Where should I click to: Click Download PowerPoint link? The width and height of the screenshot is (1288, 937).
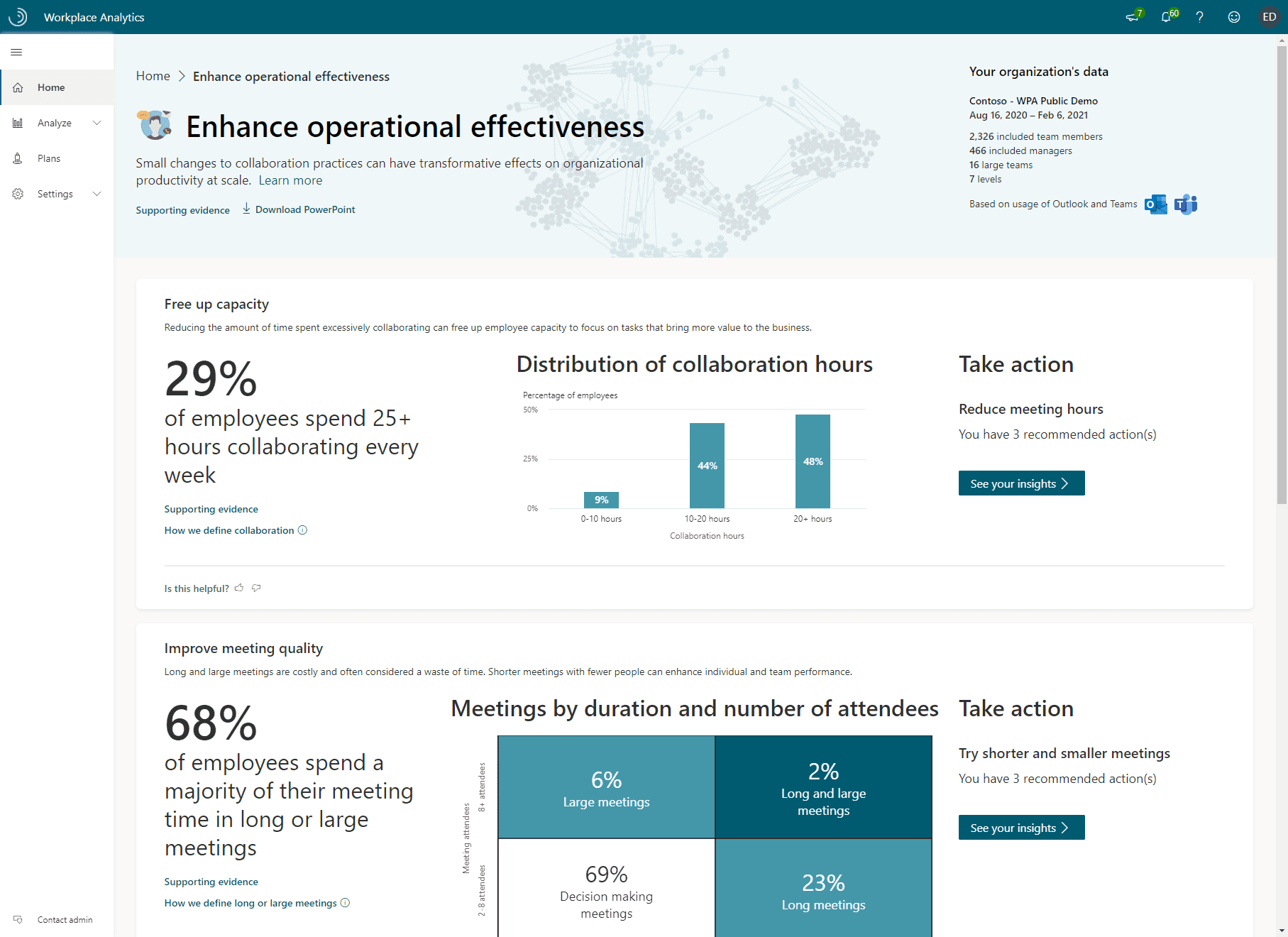coord(305,209)
